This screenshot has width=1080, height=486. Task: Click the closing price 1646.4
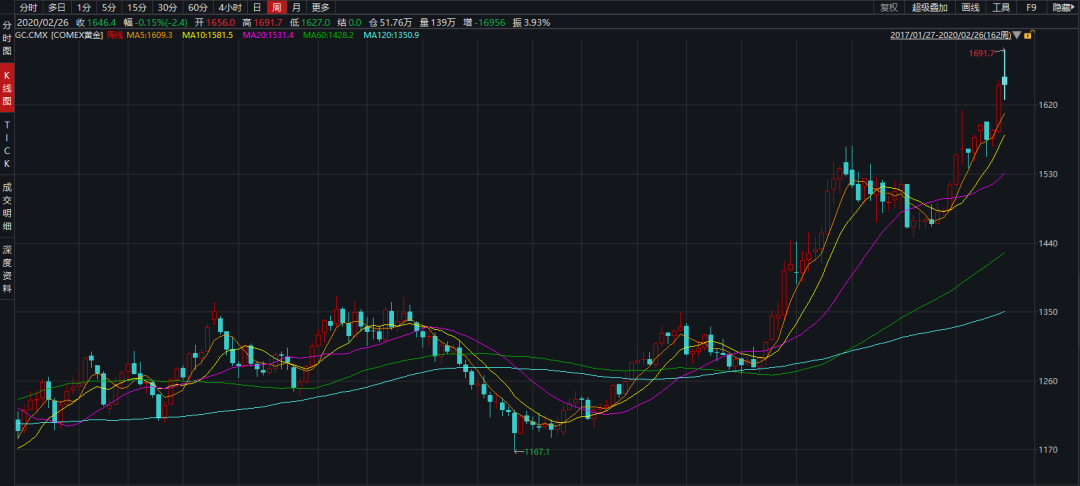(x=102, y=22)
